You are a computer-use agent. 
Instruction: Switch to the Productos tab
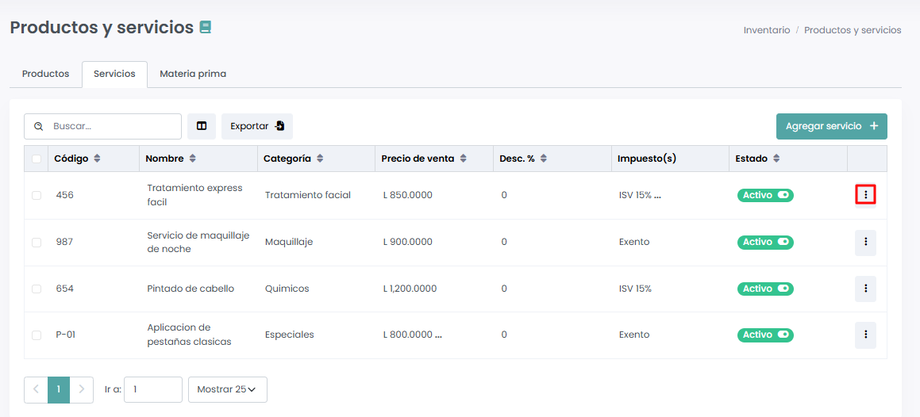(46, 74)
